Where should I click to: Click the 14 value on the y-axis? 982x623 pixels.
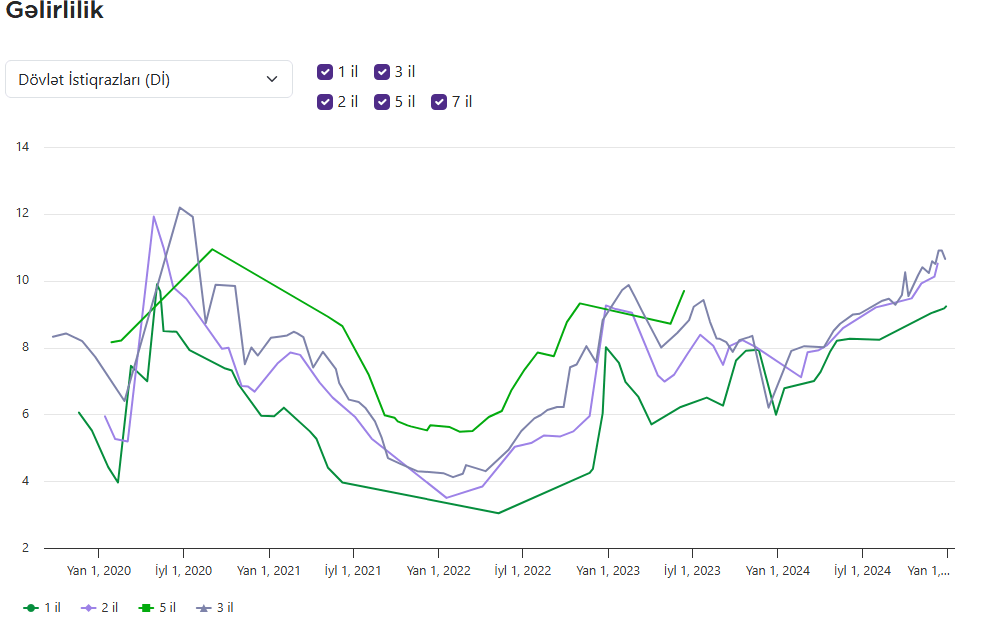click(x=22, y=148)
